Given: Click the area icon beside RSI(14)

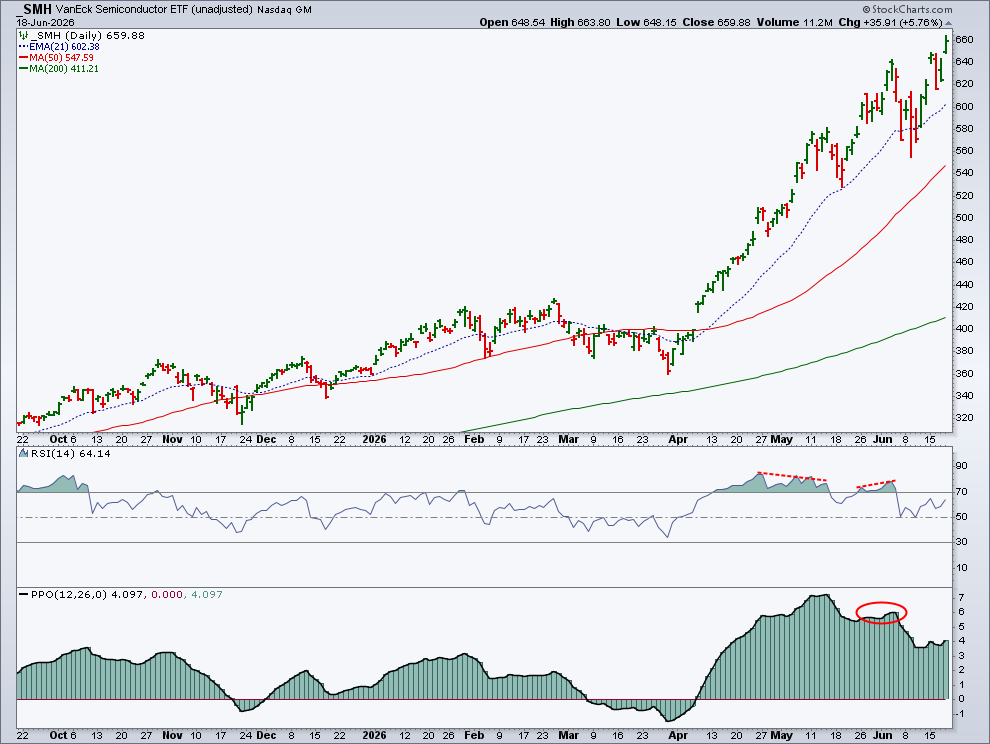Looking at the screenshot, I should (x=23, y=453).
